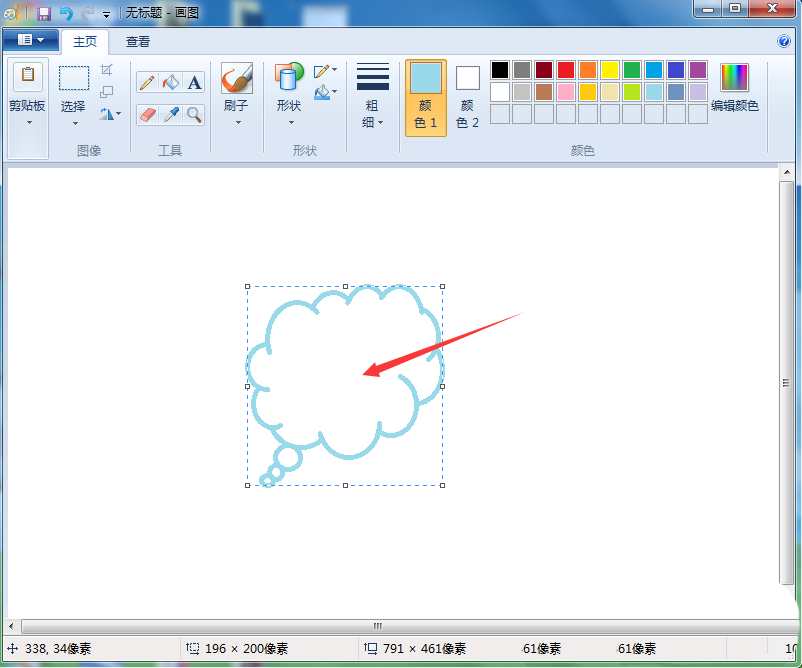Select the Text tool

click(x=194, y=82)
